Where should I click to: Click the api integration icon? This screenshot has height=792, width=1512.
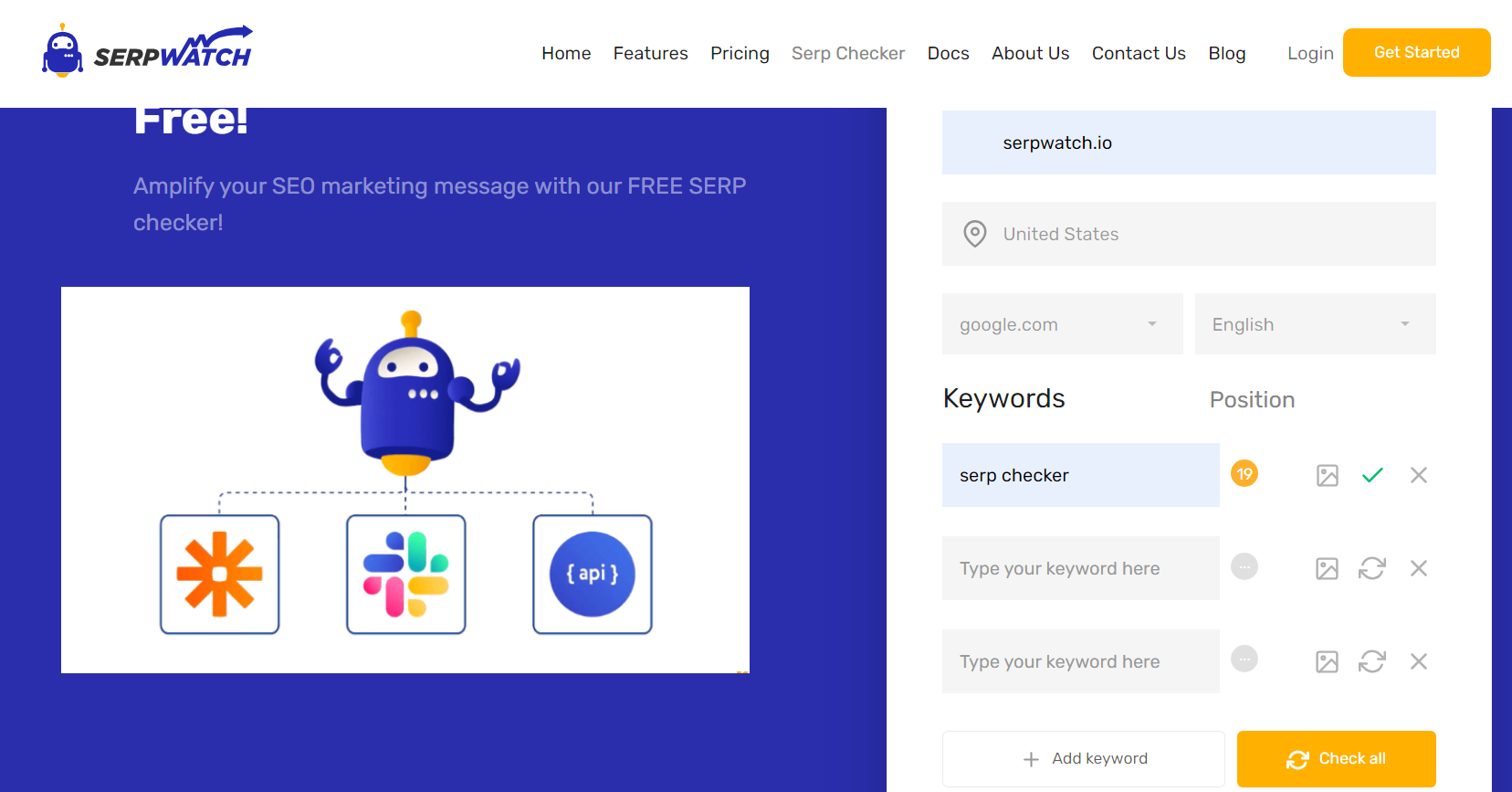pyautogui.click(x=593, y=575)
